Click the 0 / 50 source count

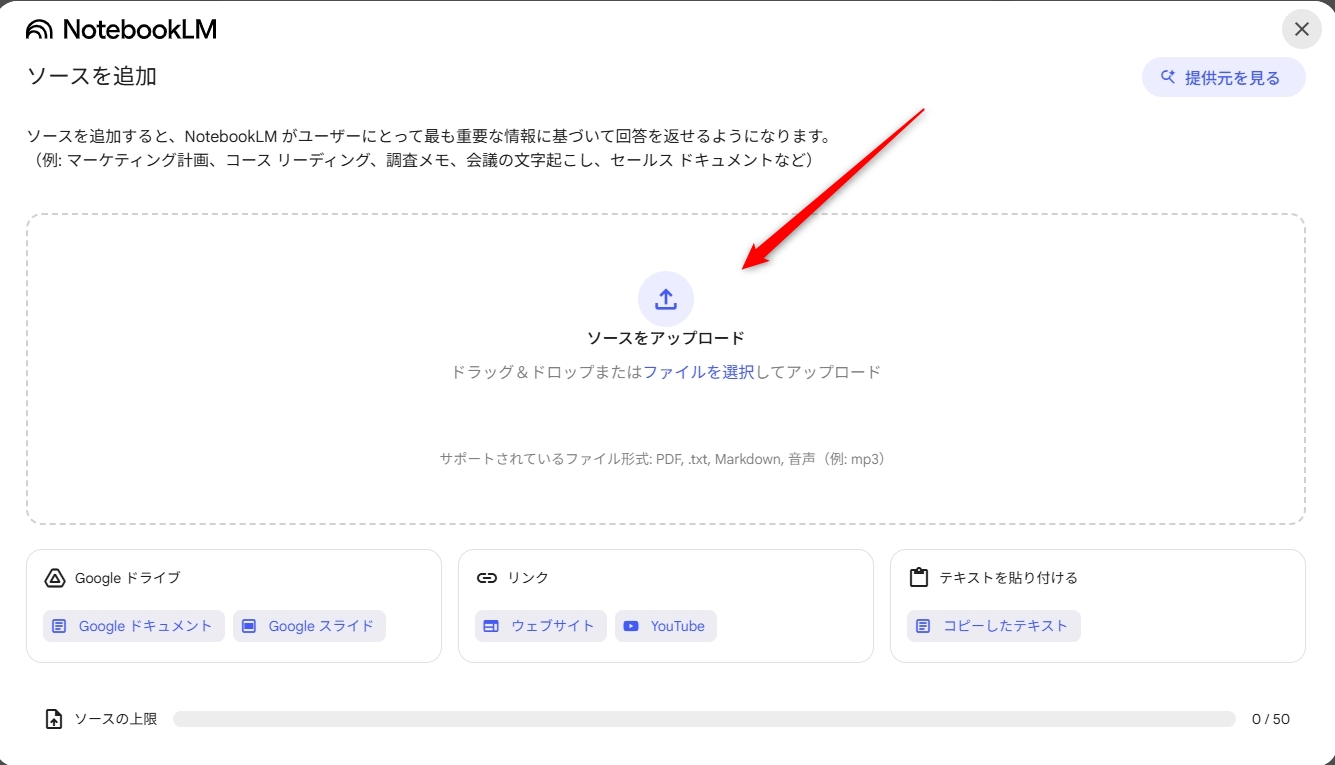tap(1271, 719)
